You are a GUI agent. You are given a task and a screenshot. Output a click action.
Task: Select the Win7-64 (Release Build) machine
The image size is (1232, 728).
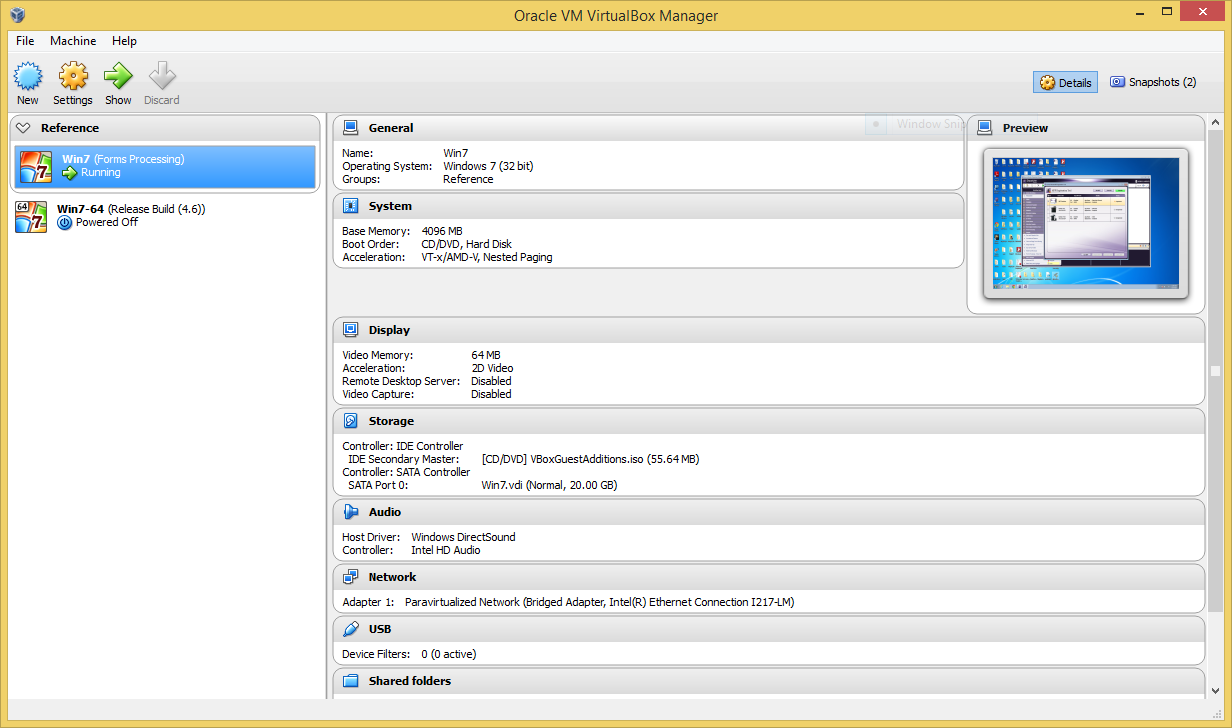pyautogui.click(x=165, y=216)
